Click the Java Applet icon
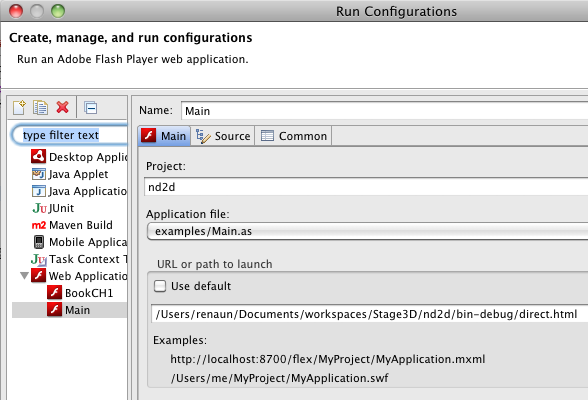The image size is (588, 400). (x=39, y=174)
